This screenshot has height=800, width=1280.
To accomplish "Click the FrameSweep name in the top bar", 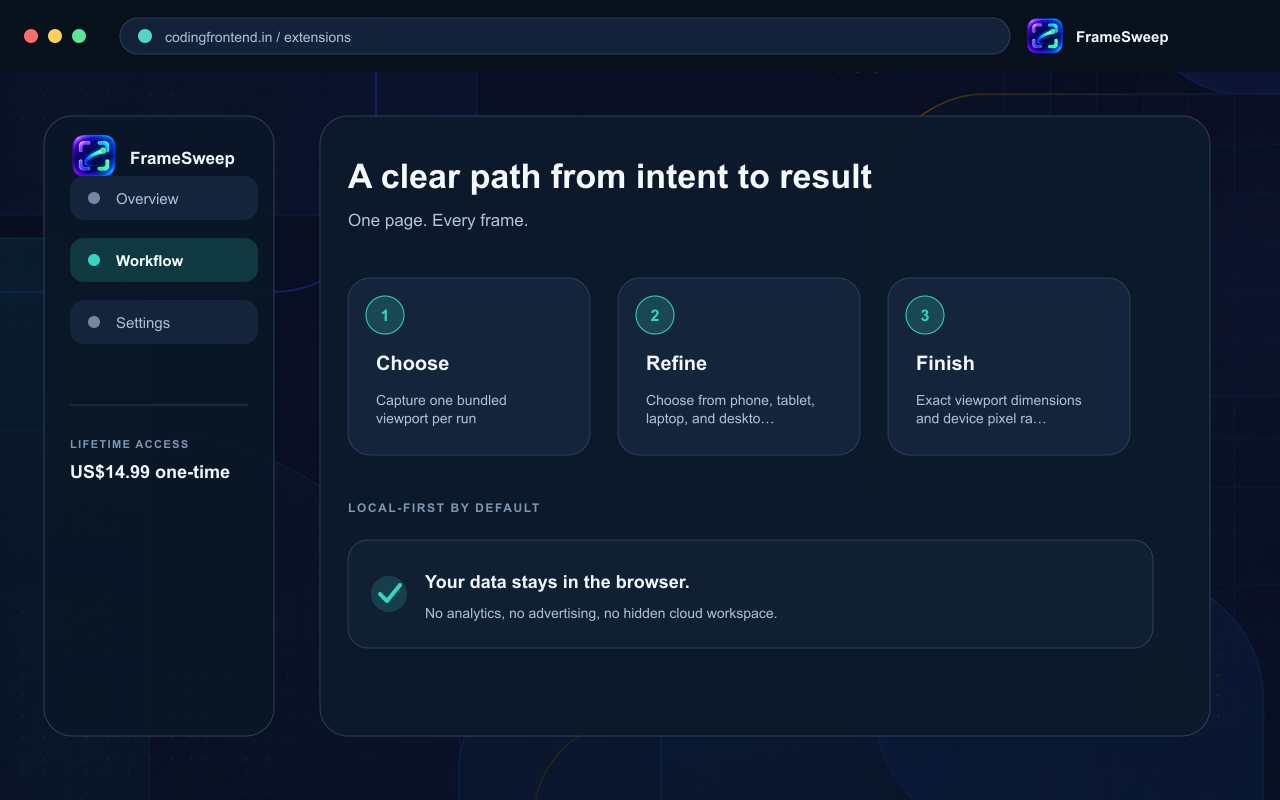I will [x=1122, y=37].
